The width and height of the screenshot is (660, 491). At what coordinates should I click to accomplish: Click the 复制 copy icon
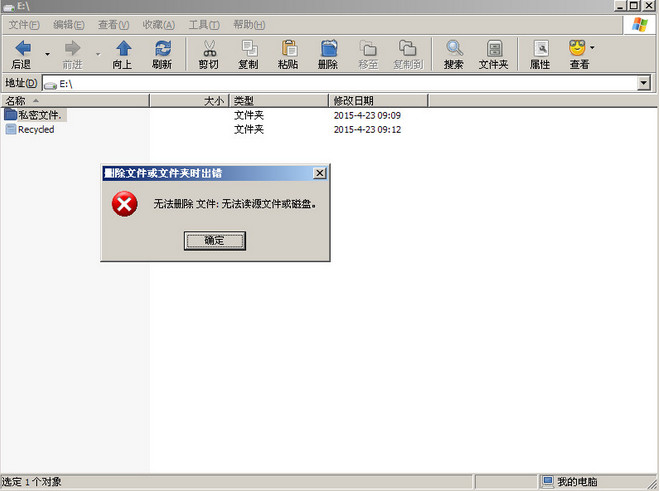coord(249,48)
